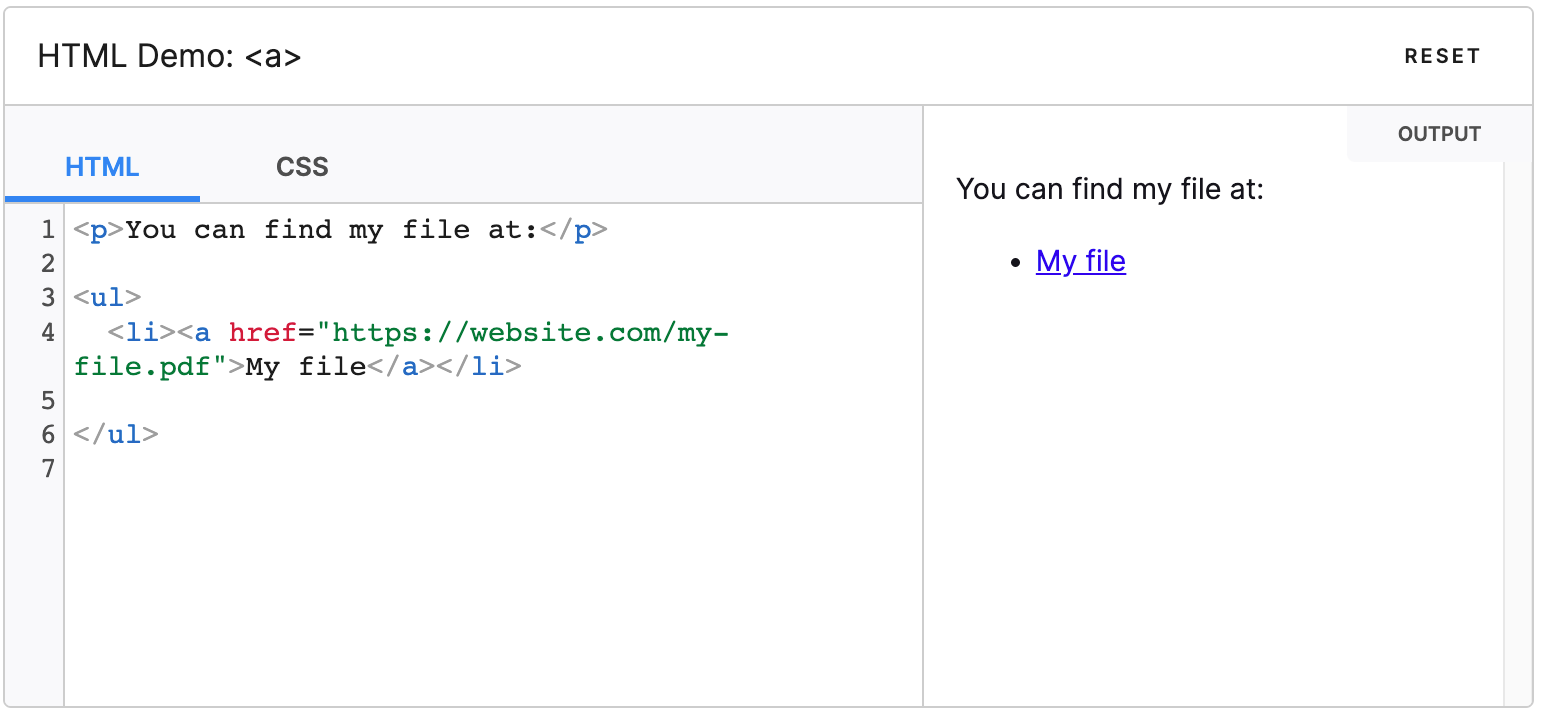Click line number 1 in the gutter
The image size is (1542, 714).
48,231
